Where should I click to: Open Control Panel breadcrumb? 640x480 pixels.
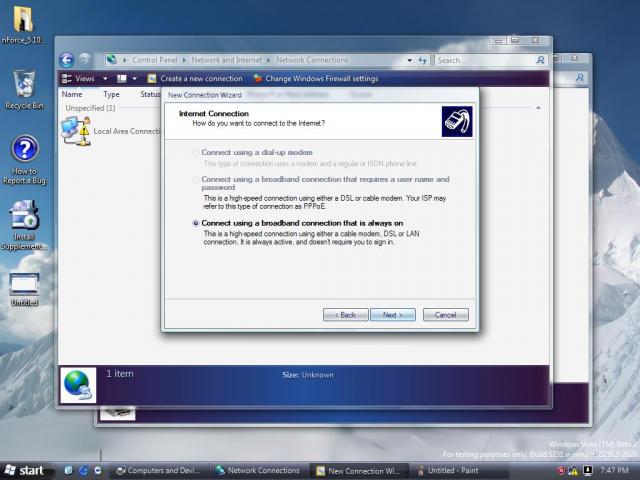pyautogui.click(x=155, y=60)
